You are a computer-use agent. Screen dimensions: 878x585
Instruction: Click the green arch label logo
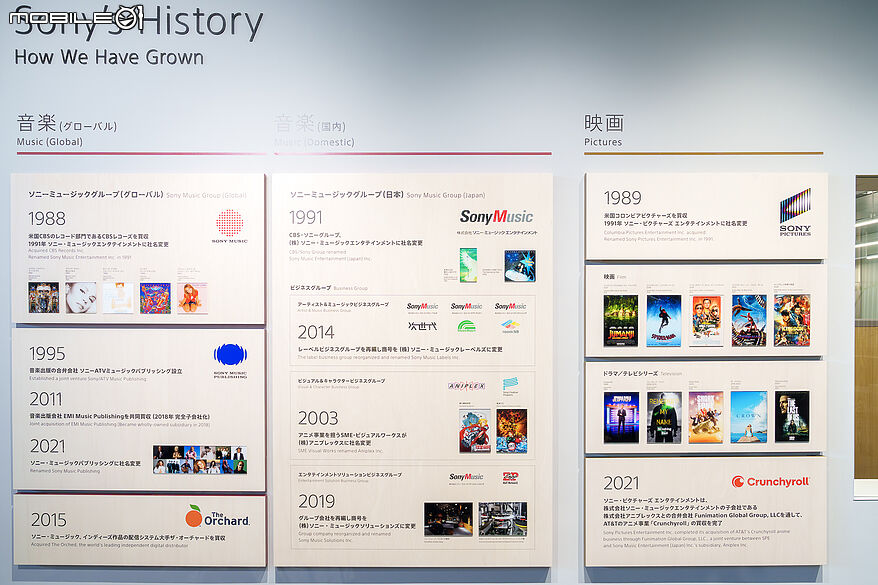coord(466,326)
